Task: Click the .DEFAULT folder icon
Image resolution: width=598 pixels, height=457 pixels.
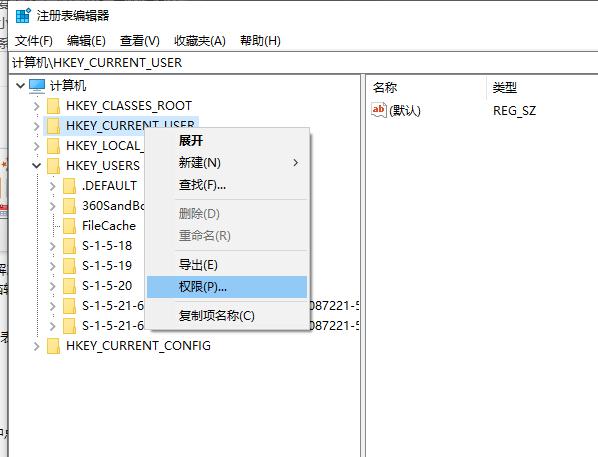Action: point(69,186)
